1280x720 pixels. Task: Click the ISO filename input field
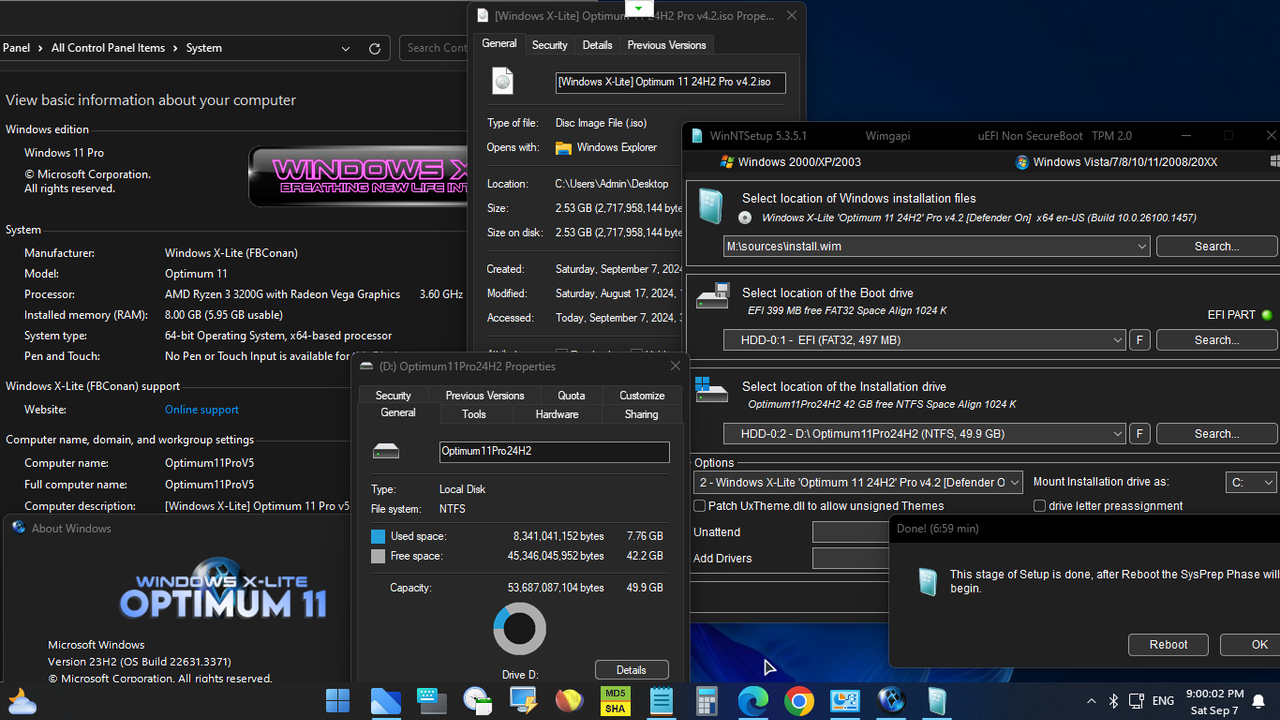[670, 81]
